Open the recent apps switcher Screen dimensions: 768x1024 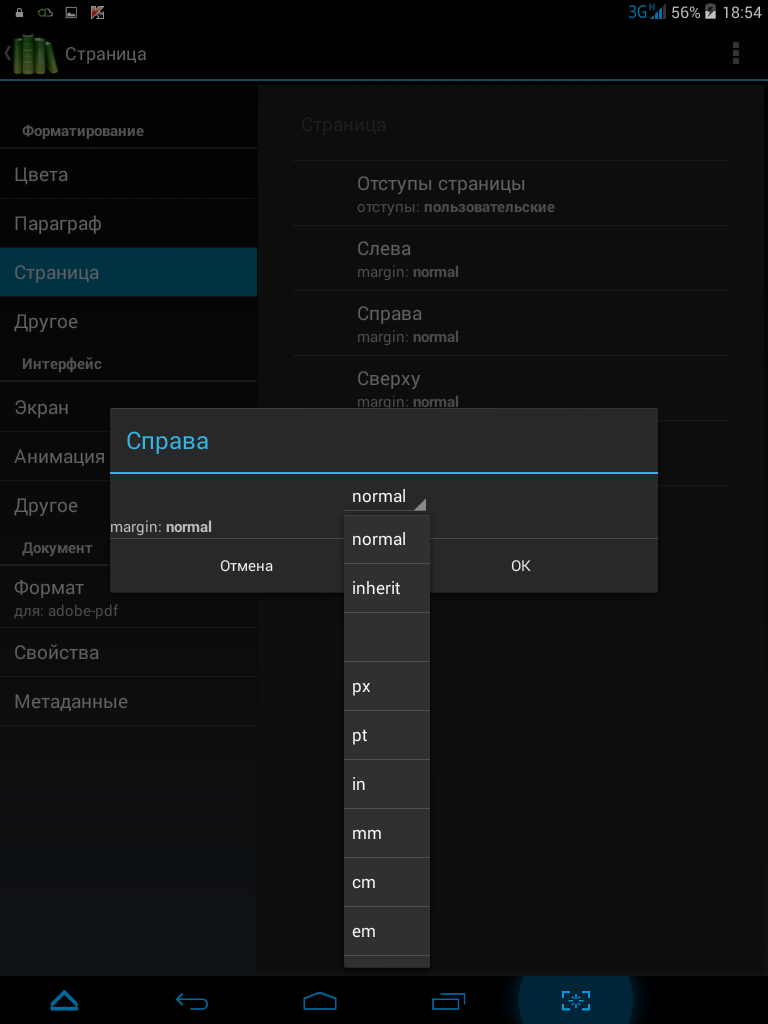click(x=448, y=1000)
